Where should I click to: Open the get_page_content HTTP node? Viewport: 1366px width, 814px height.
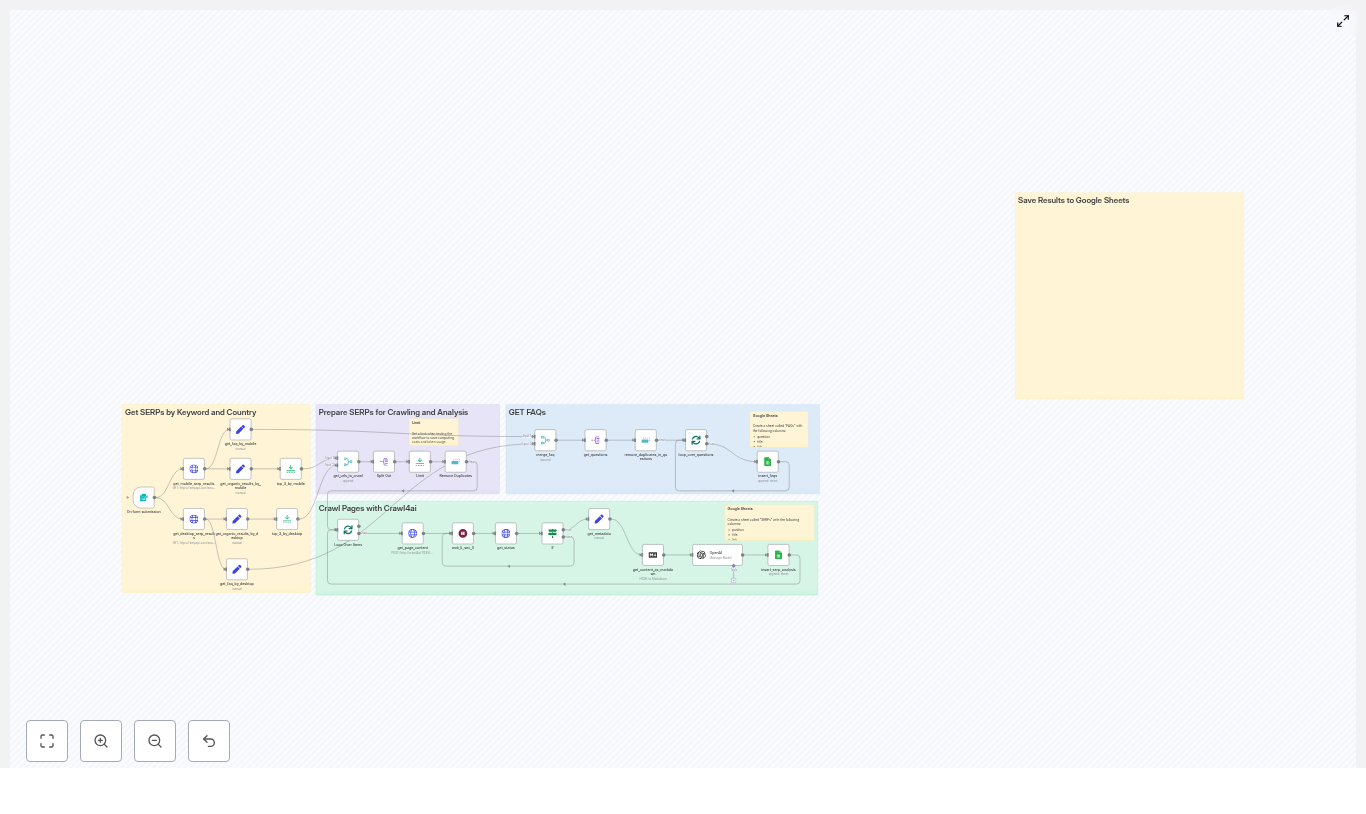(412, 533)
